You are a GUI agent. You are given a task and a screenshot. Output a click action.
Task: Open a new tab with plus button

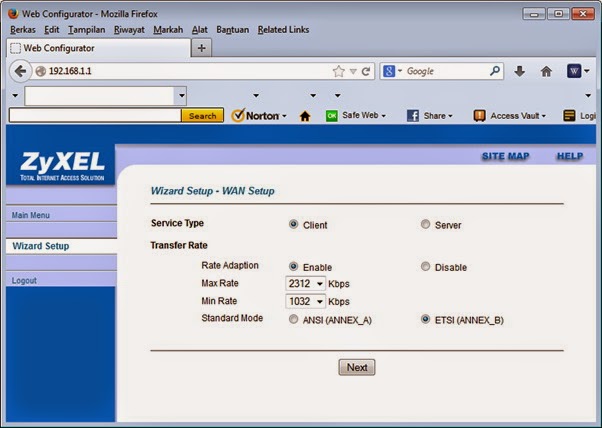(x=202, y=48)
